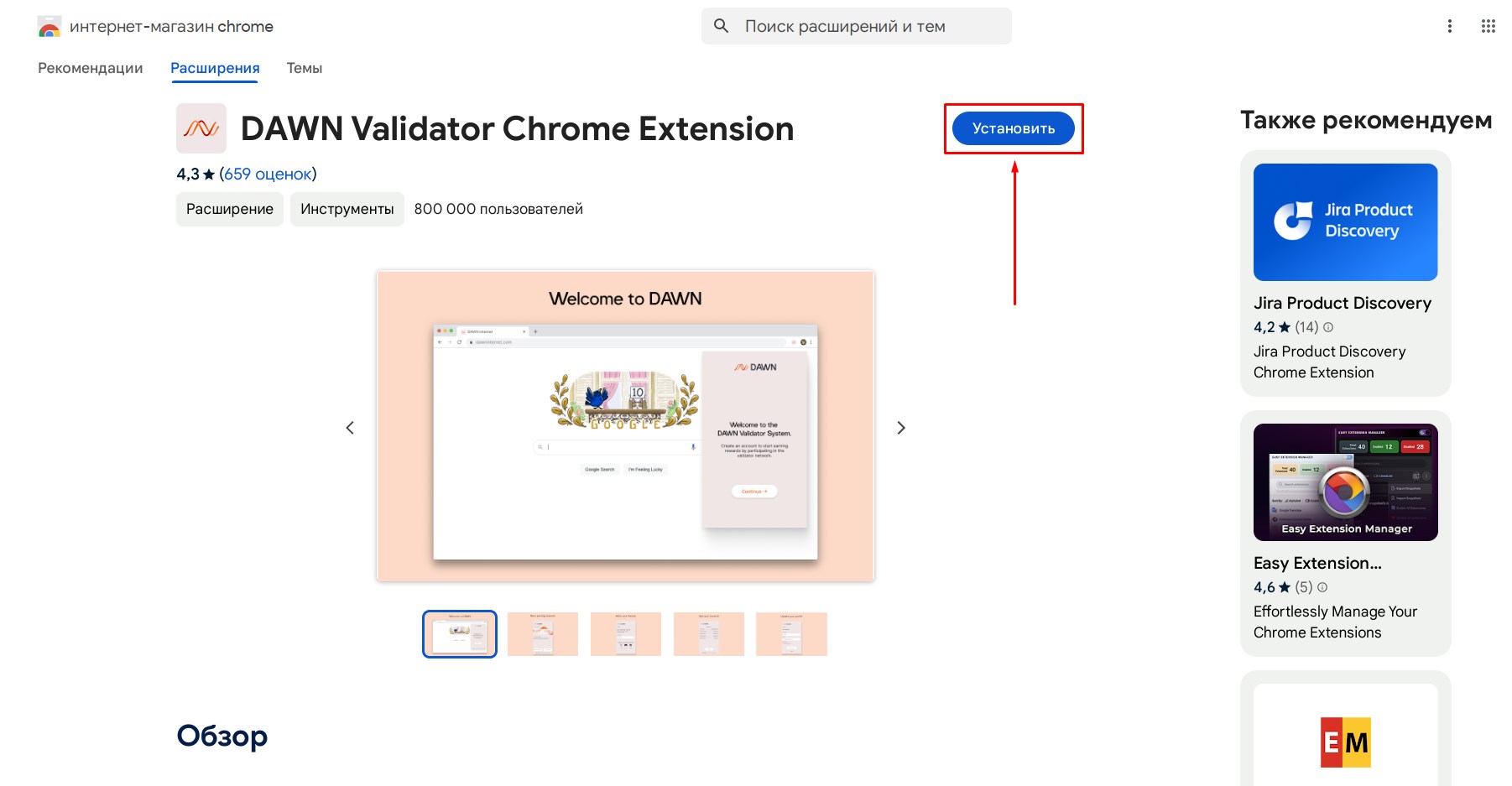Click the Jira Product Discovery Chrome Extension description
The image size is (1512, 786).
[x=1330, y=362]
